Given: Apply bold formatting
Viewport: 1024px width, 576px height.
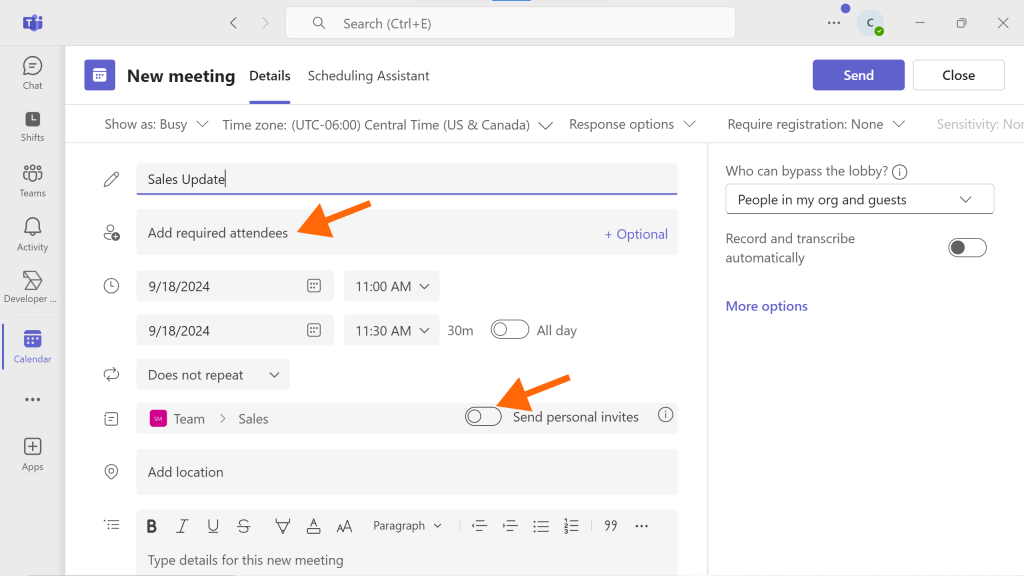Looking at the screenshot, I should (x=152, y=526).
